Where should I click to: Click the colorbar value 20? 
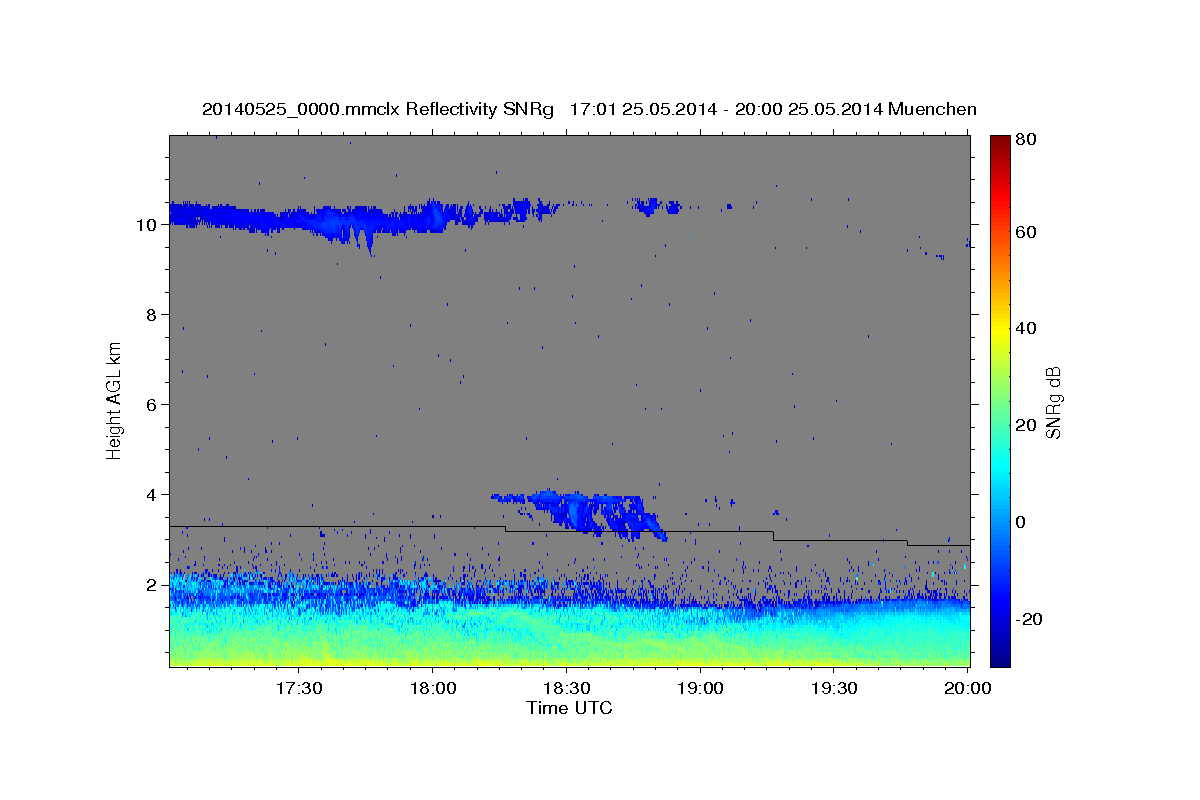click(x=1025, y=426)
